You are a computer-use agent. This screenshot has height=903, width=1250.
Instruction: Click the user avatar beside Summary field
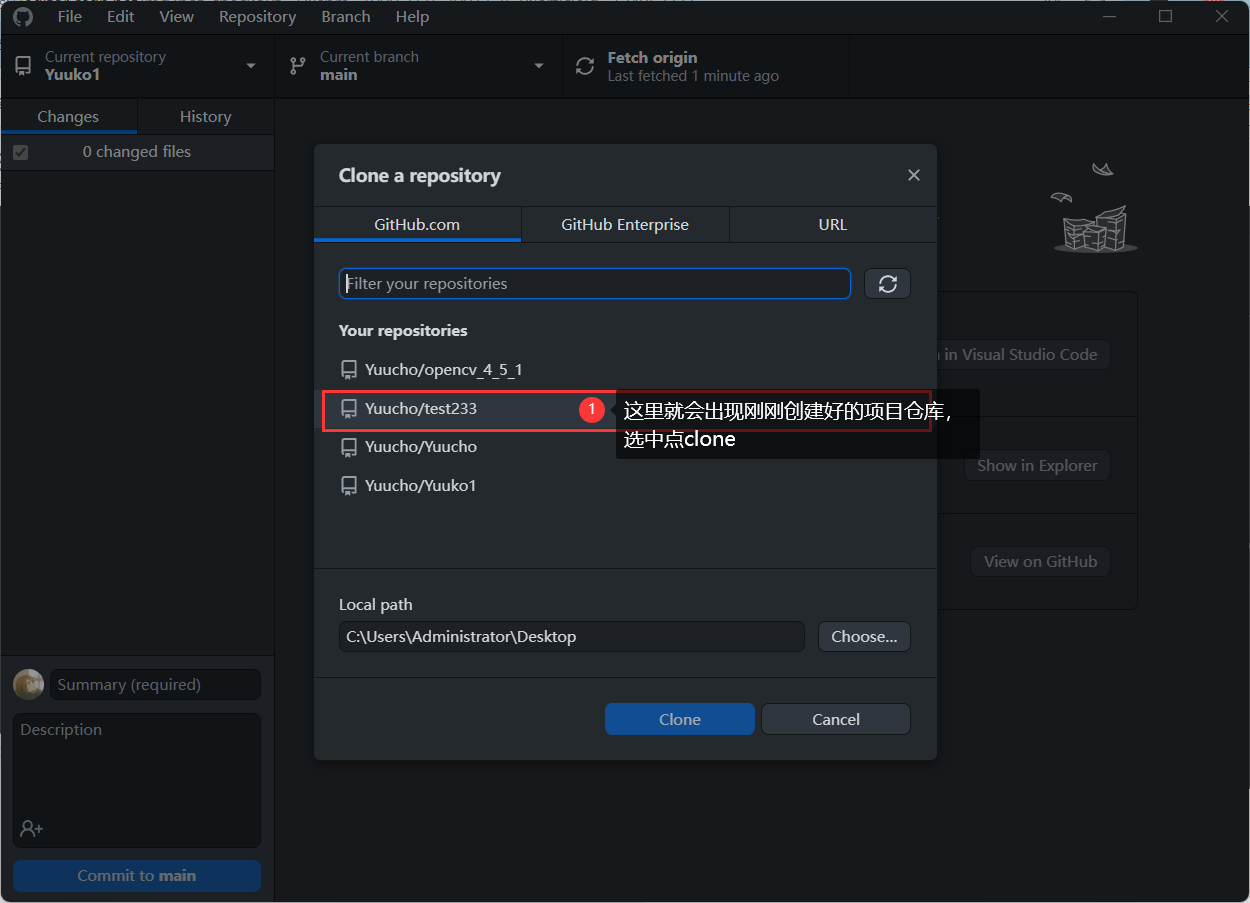[x=28, y=685]
